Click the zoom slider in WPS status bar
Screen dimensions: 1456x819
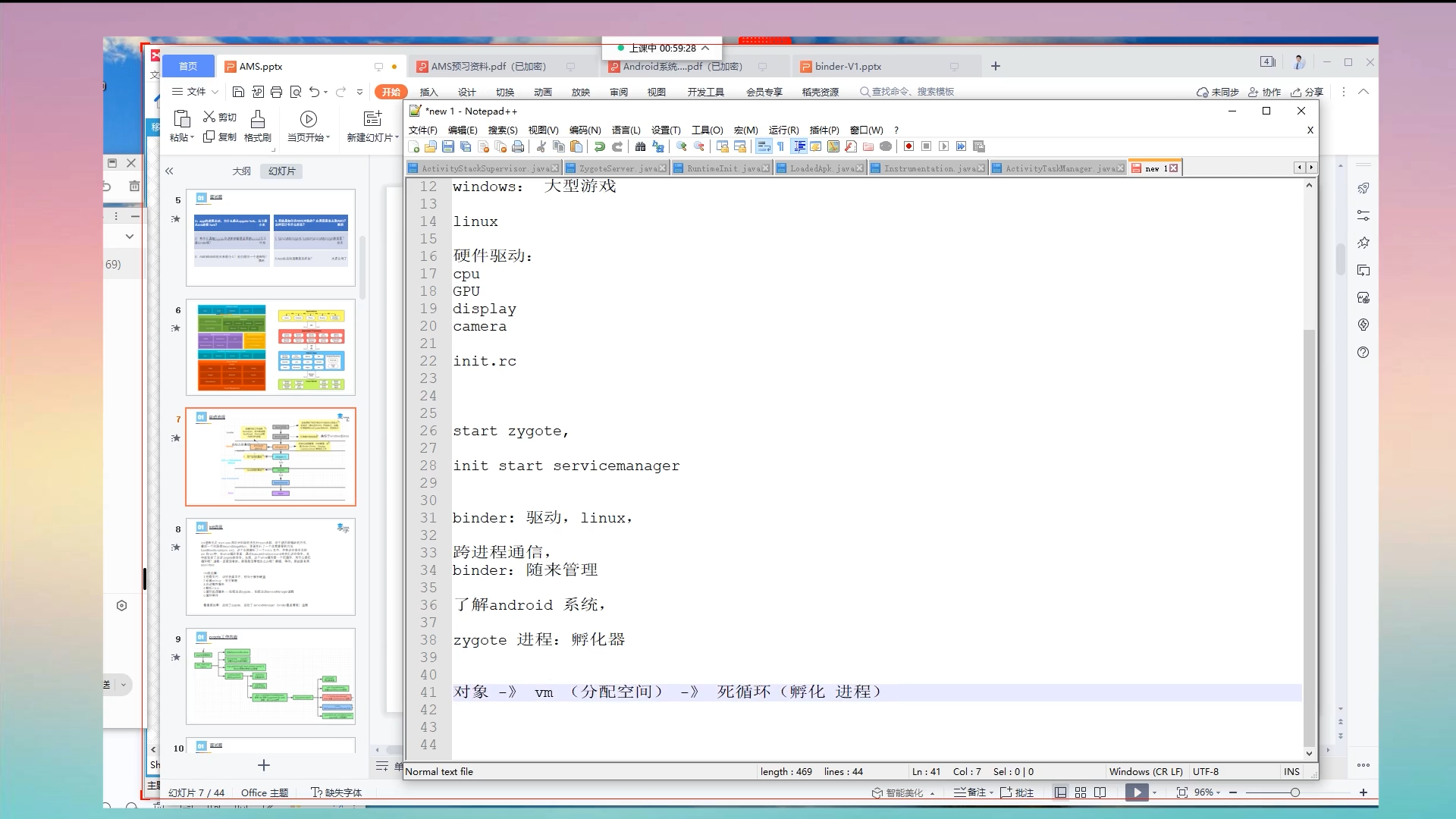(x=1294, y=792)
